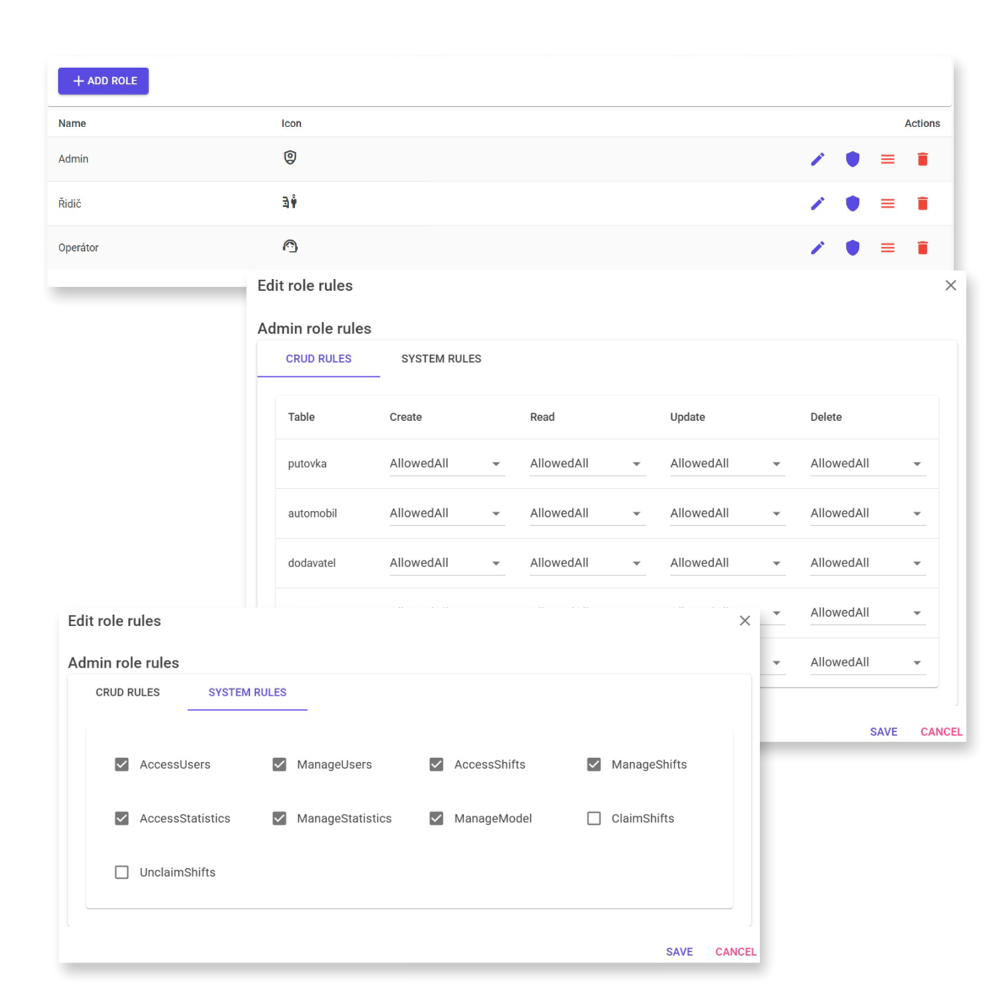Close the front Edit role rules dialog
1000x1000 pixels.
[744, 621]
